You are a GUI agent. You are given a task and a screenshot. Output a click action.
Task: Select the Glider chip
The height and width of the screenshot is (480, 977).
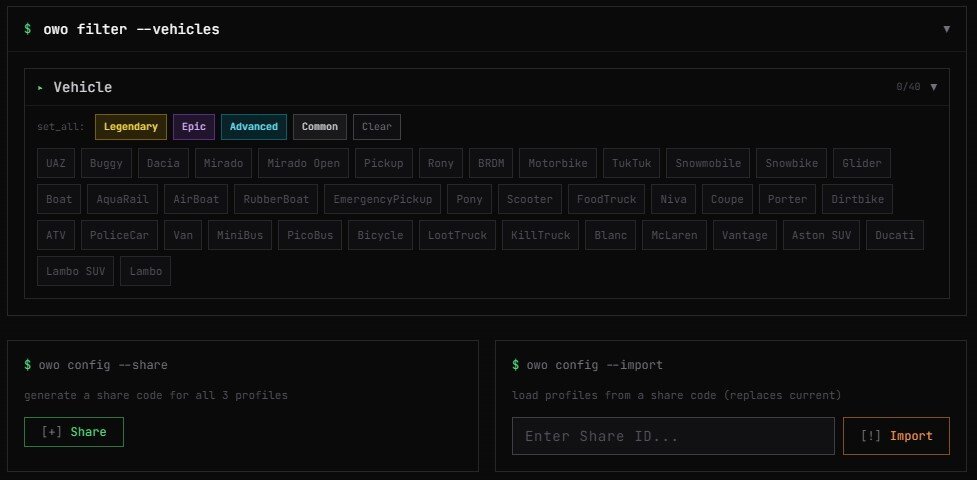[862, 163]
